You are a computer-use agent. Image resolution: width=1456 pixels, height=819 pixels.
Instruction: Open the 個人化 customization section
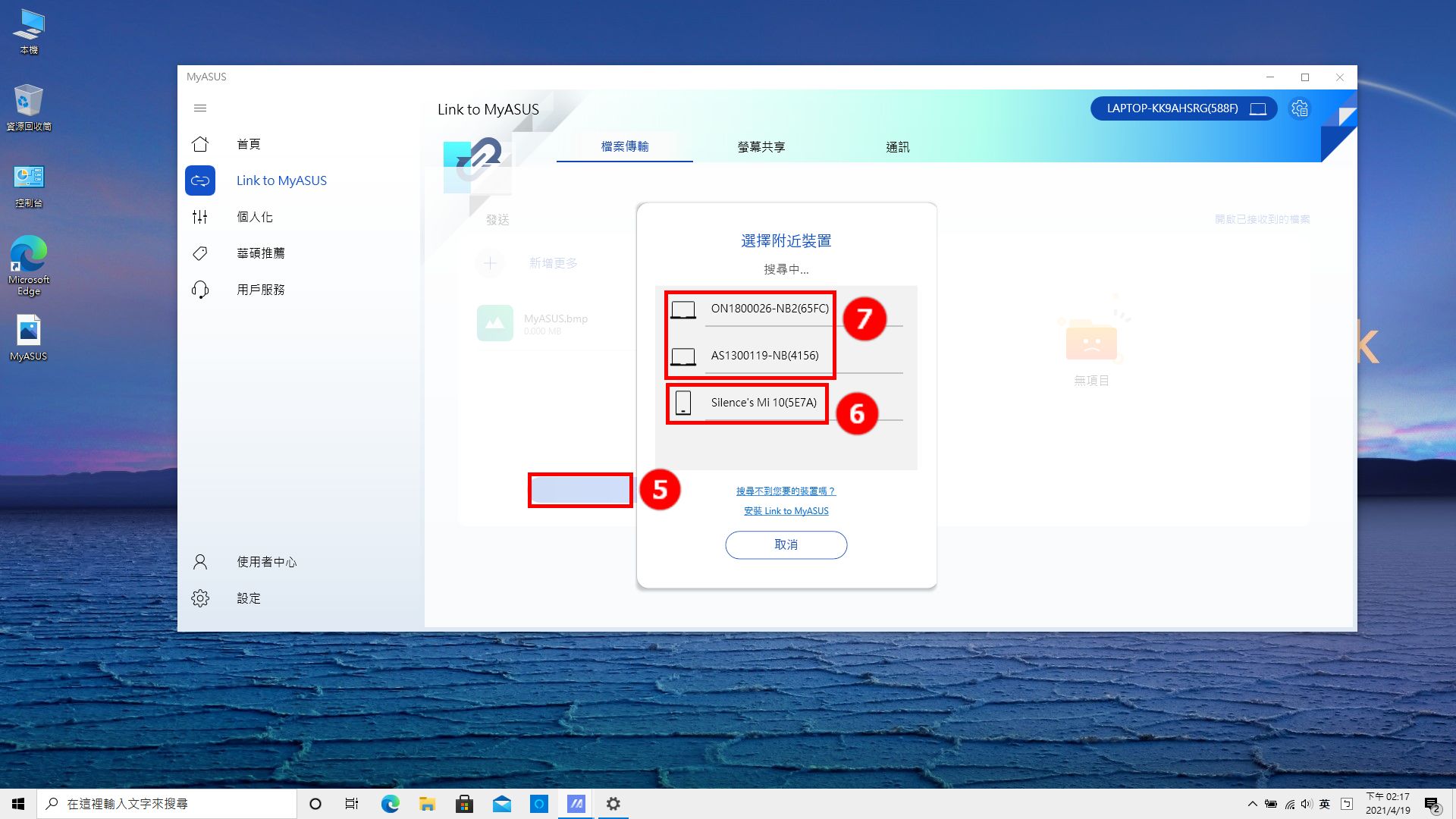point(255,217)
